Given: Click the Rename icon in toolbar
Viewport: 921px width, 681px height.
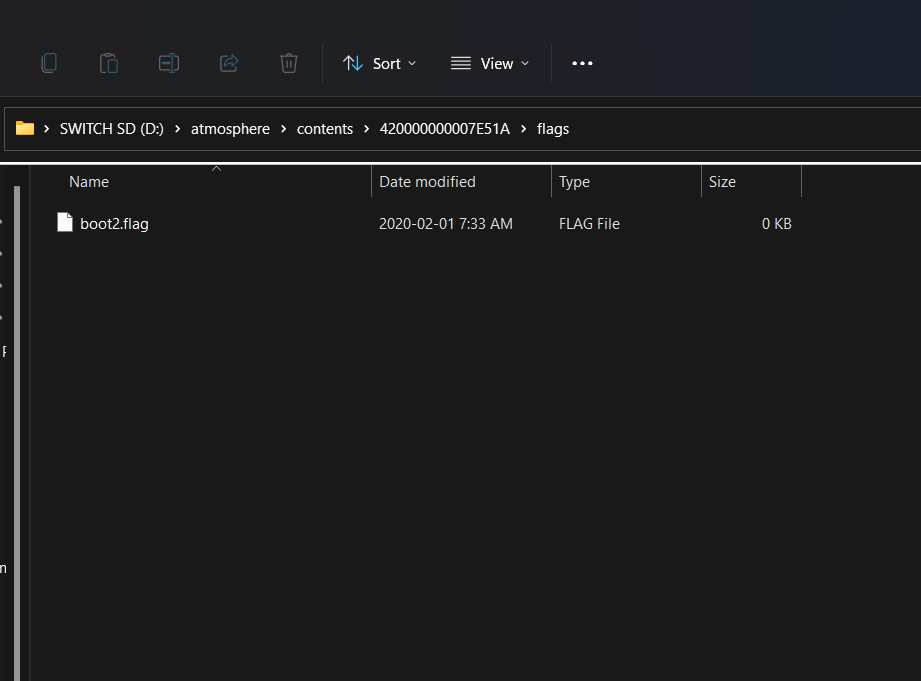Looking at the screenshot, I should (169, 63).
